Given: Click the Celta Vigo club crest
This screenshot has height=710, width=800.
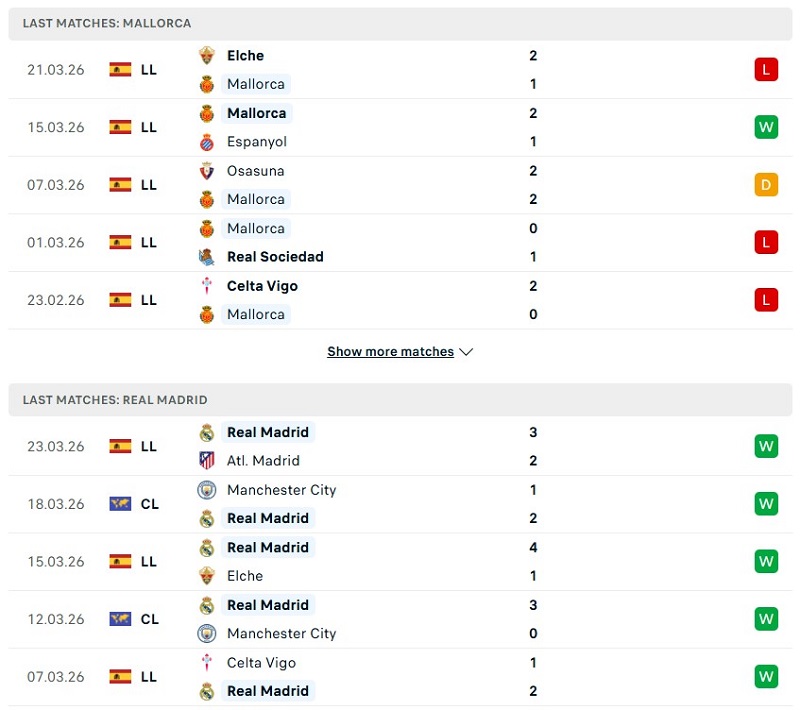Looking at the screenshot, I should click(x=207, y=286).
